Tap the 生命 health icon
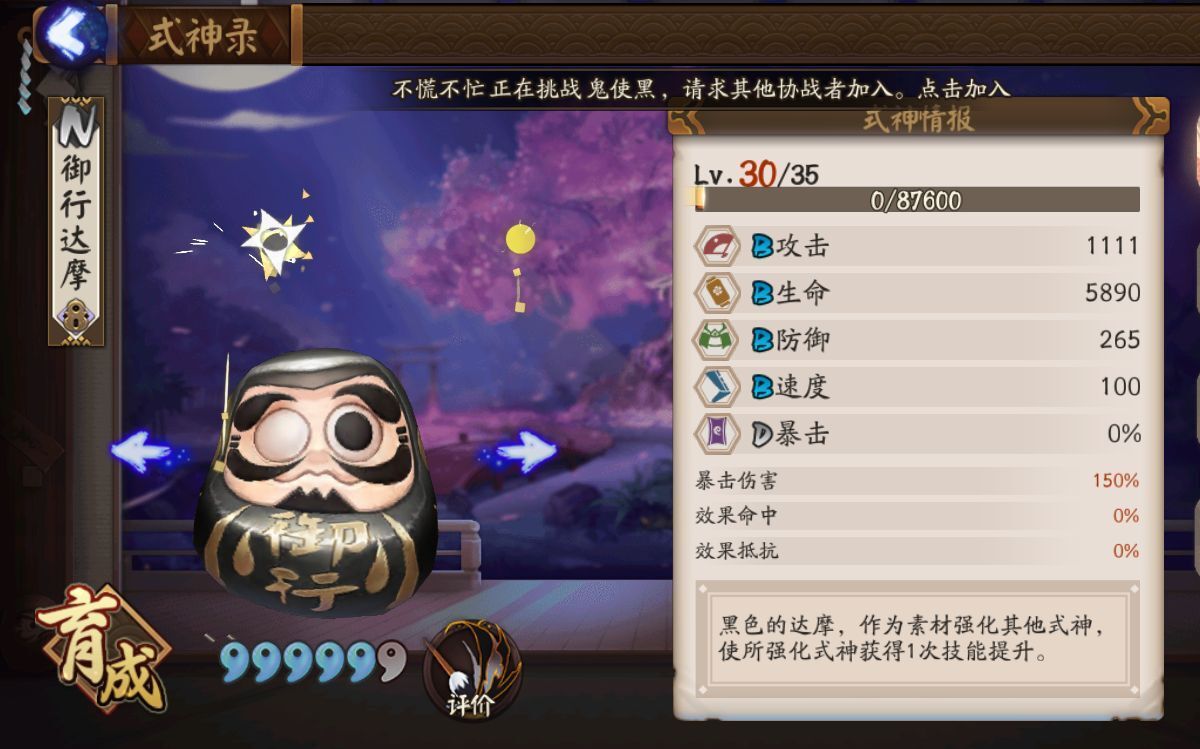Image resolution: width=1200 pixels, height=749 pixels. click(717, 293)
